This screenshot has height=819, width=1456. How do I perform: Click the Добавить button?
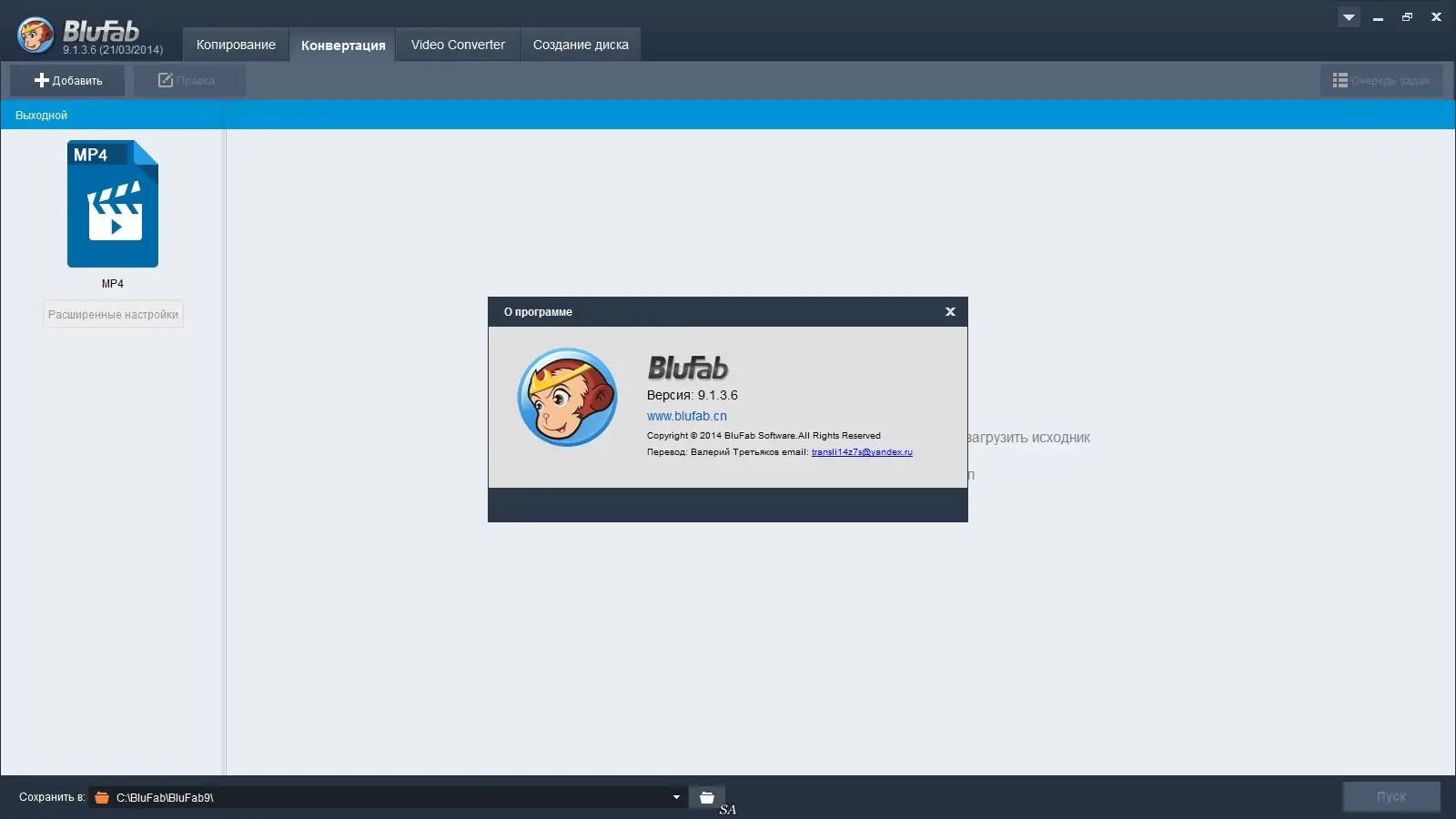coord(67,80)
